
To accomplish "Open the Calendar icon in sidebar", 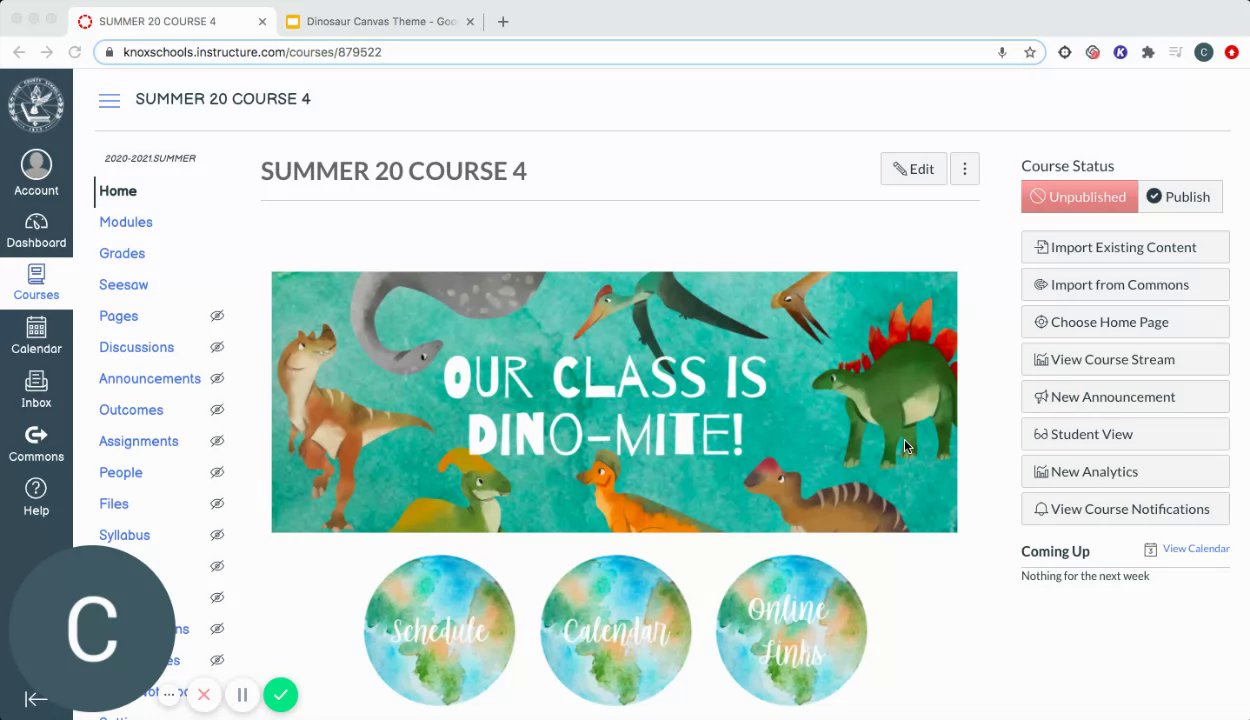I will (x=36, y=336).
